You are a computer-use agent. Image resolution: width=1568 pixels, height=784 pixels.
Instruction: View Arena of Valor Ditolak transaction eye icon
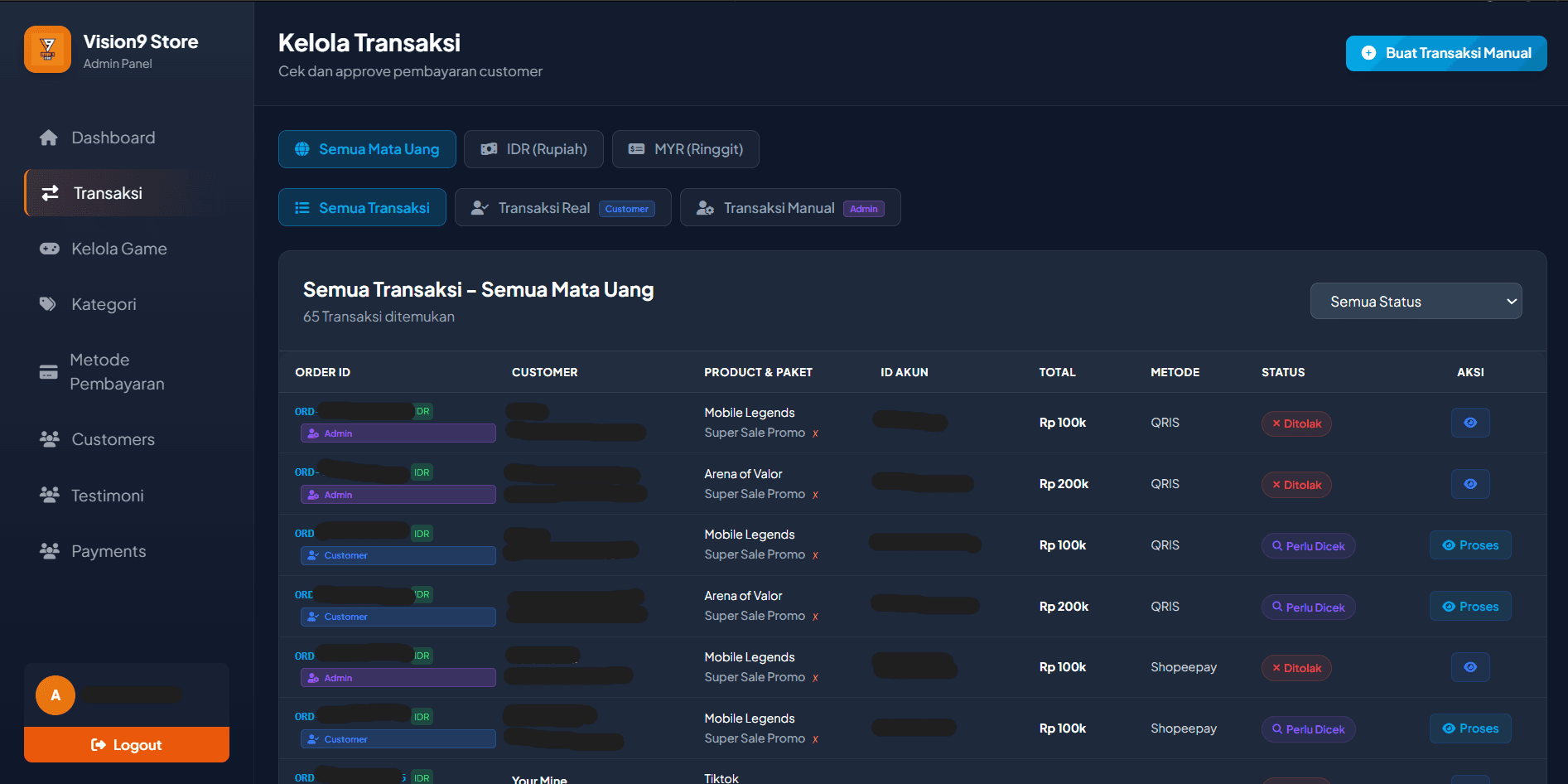pos(1470,484)
